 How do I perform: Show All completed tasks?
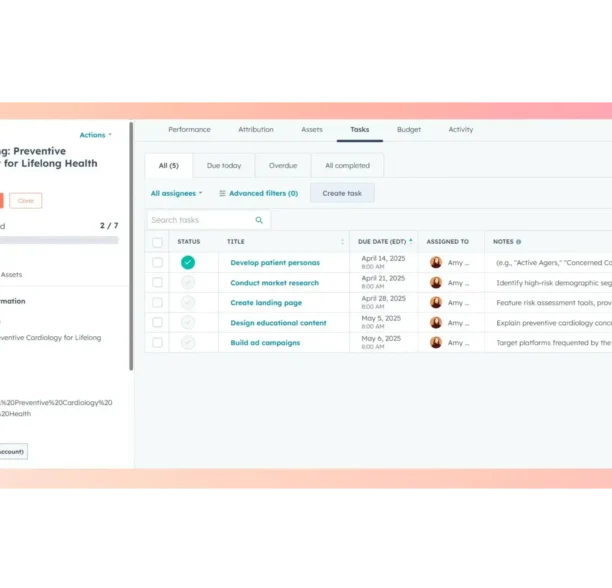tap(347, 166)
